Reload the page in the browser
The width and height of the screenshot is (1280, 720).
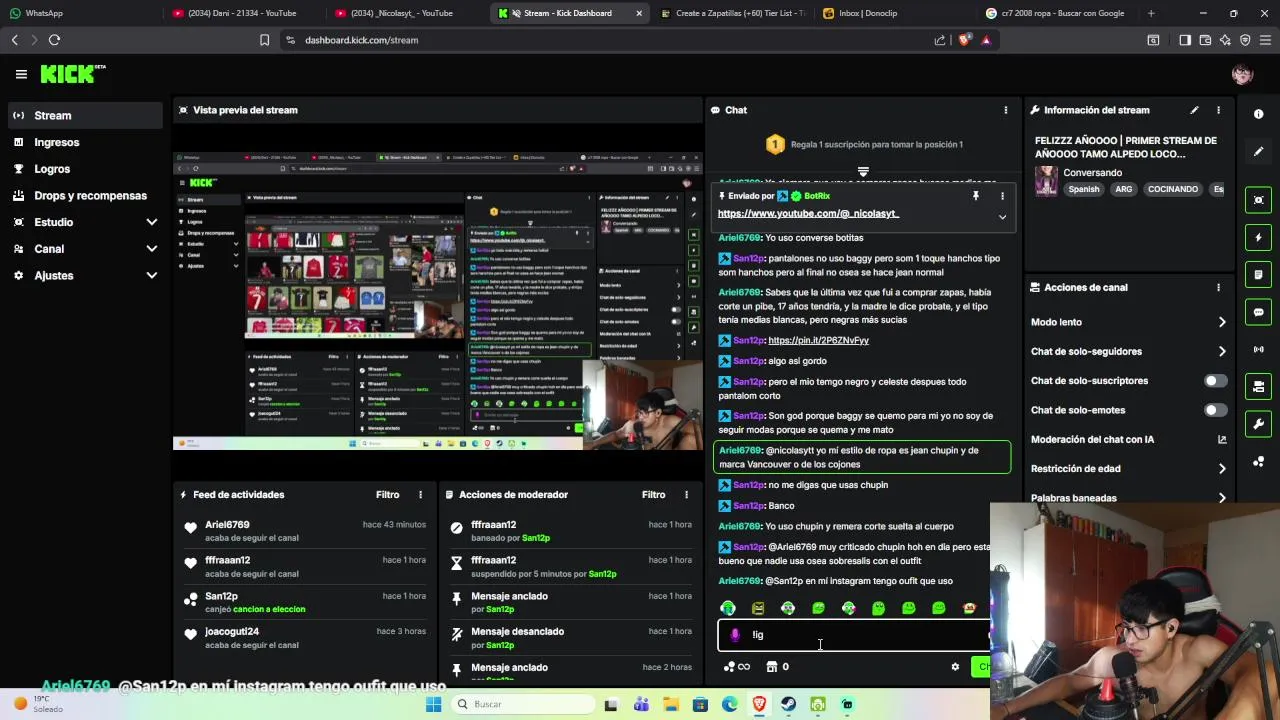54,40
